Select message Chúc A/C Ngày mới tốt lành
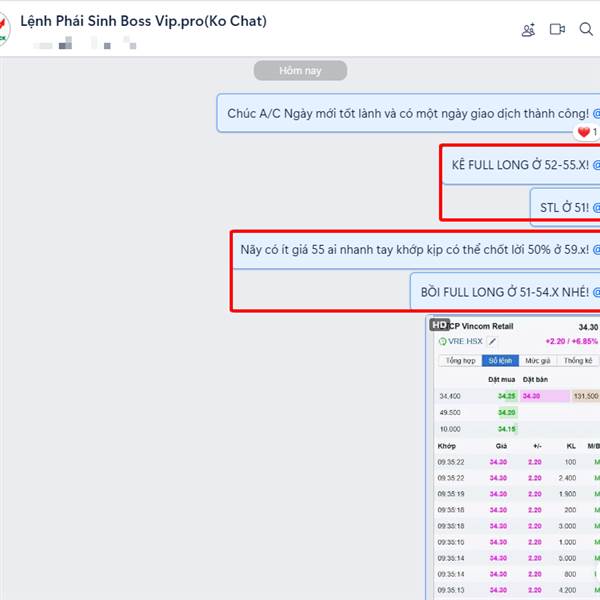Image resolution: width=600 pixels, height=600 pixels. point(408,113)
